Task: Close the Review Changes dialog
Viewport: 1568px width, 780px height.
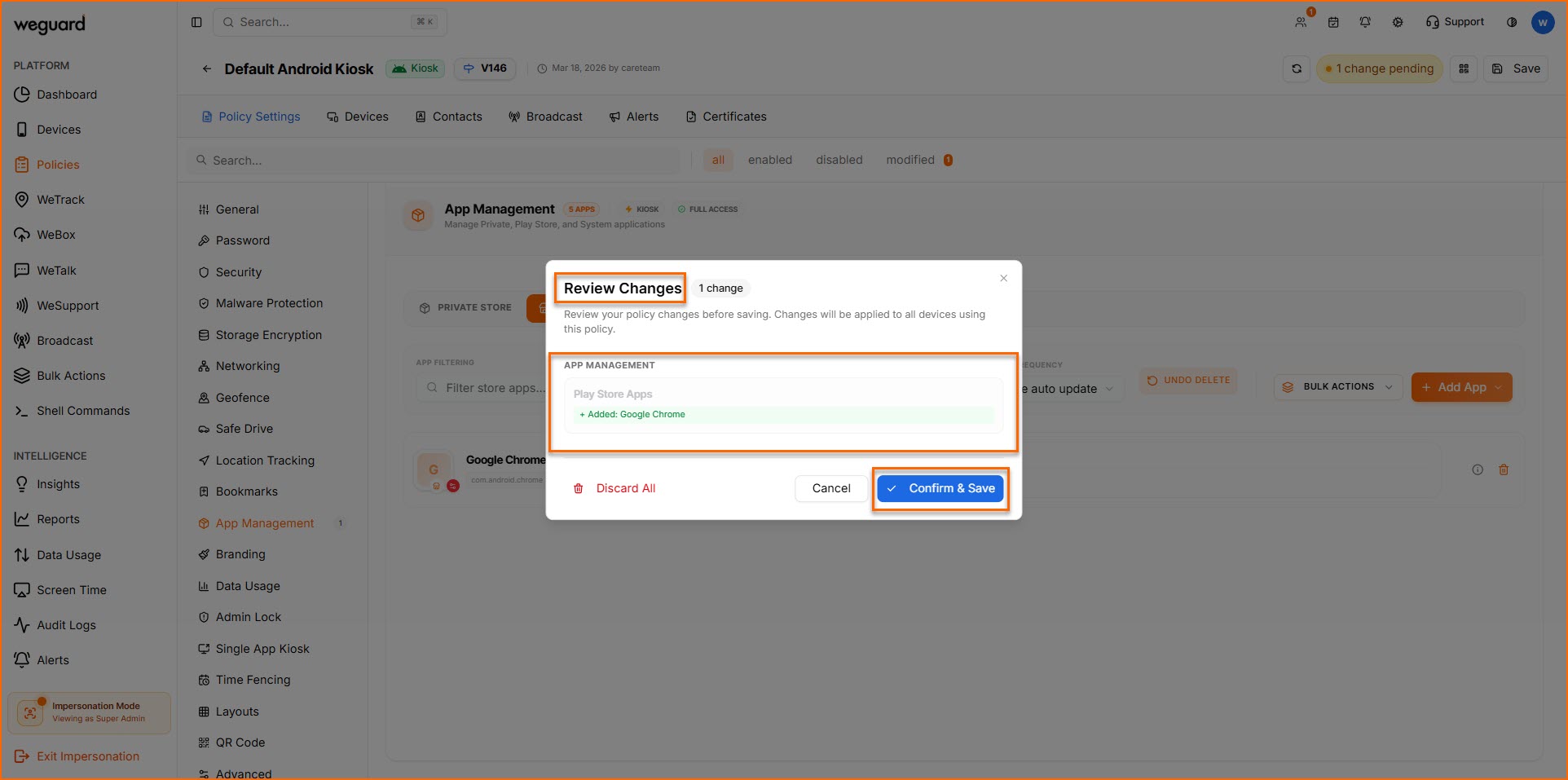Action: (x=1003, y=279)
